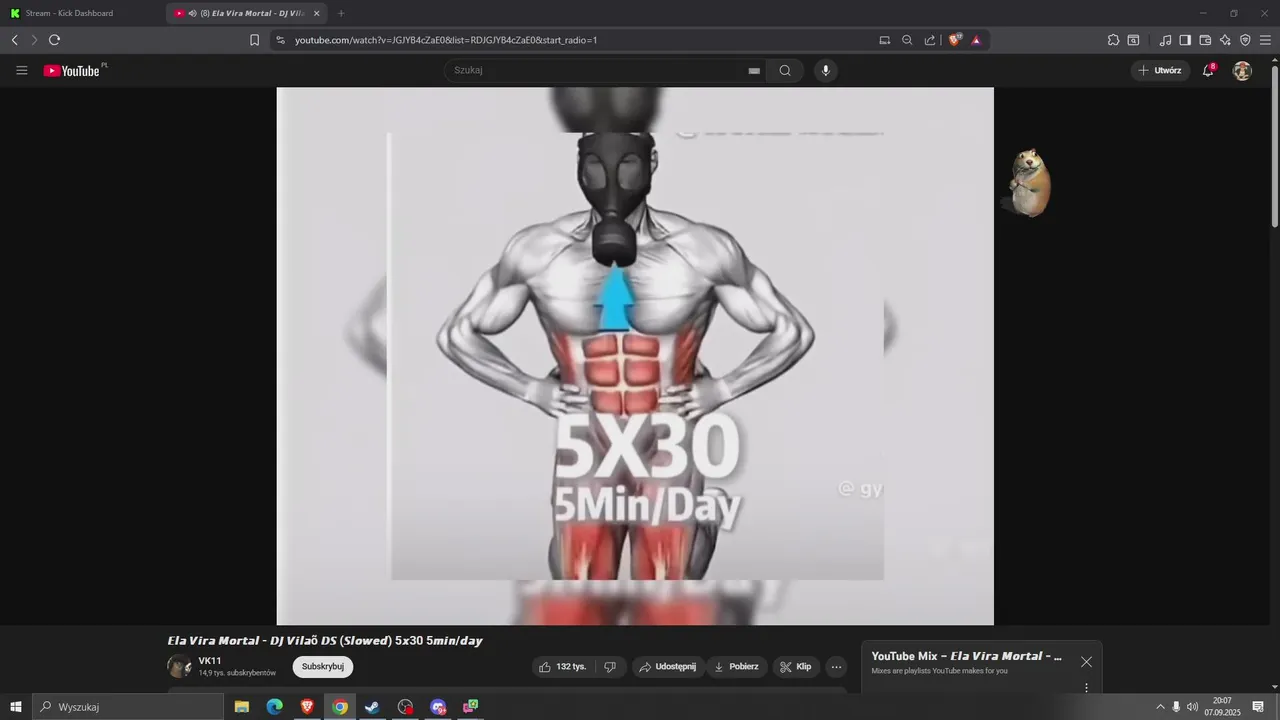Open VK11 channel avatar
Viewport: 1280px width, 720px height.
(x=179, y=666)
